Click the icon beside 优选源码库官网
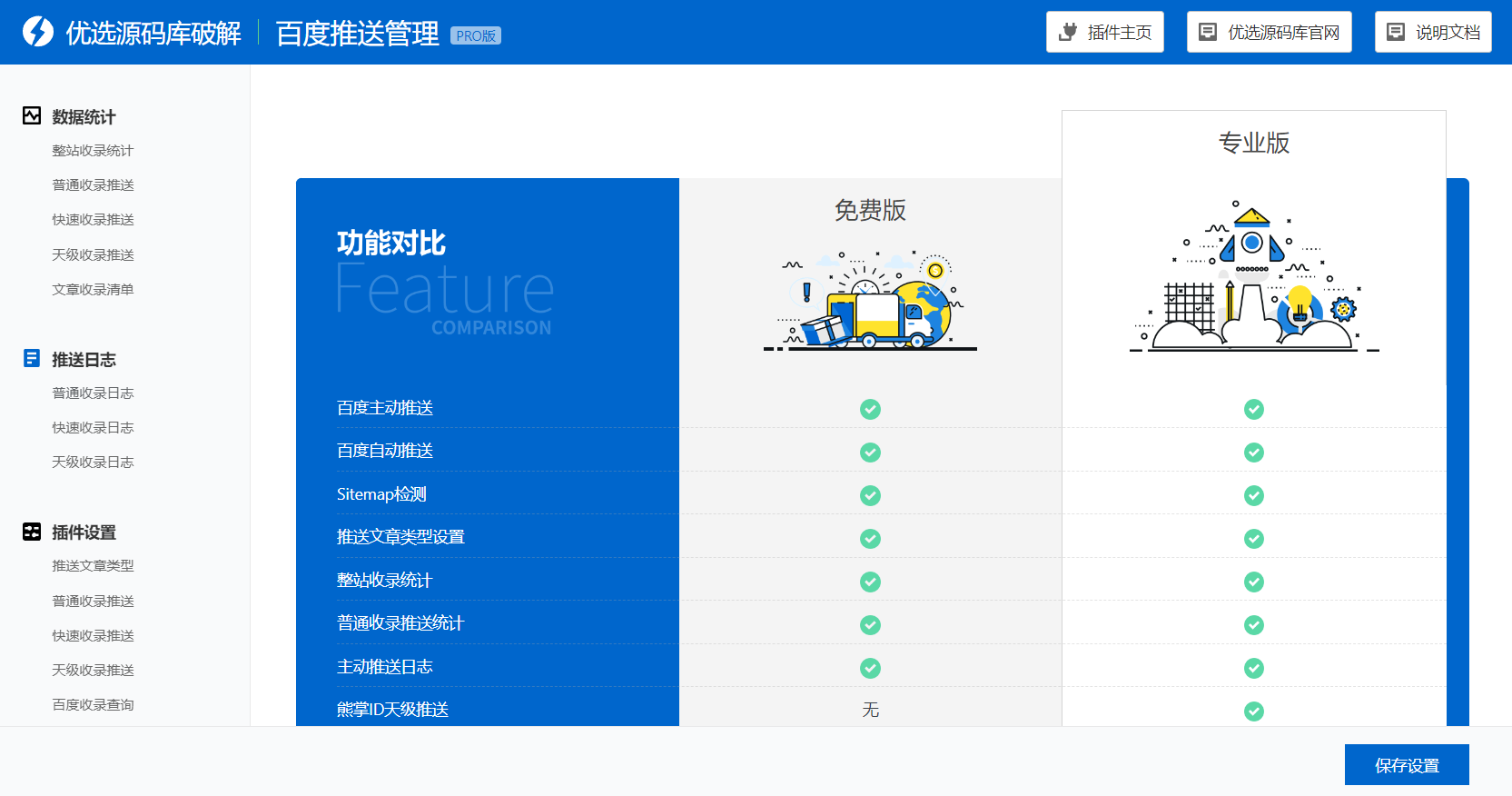Viewport: 1512px width, 796px height. pos(1208,32)
